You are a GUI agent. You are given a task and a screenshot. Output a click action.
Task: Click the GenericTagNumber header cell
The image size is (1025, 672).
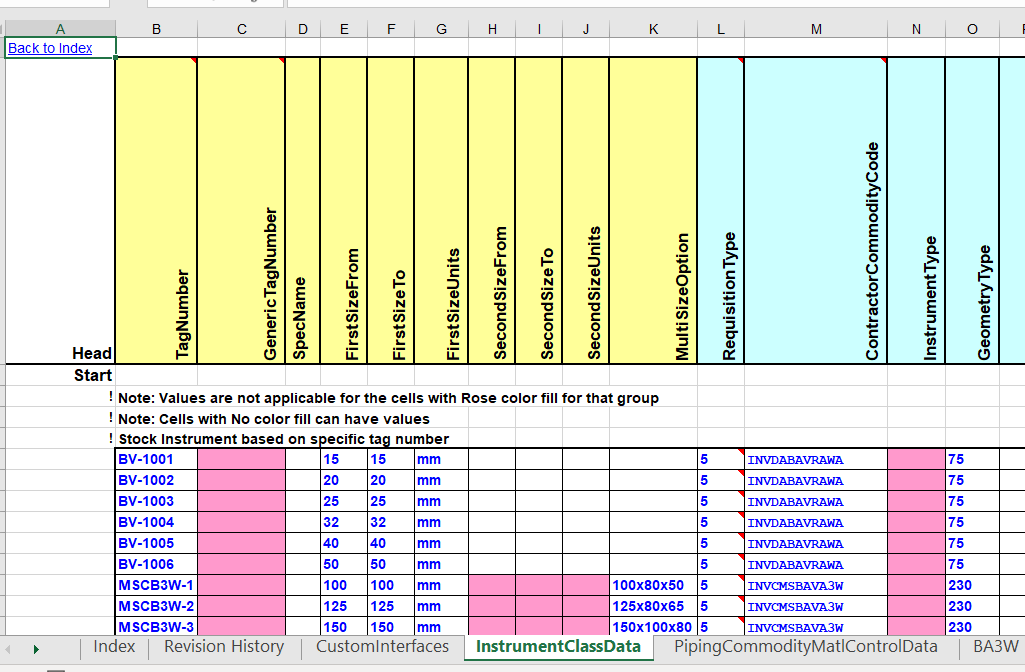pos(241,210)
